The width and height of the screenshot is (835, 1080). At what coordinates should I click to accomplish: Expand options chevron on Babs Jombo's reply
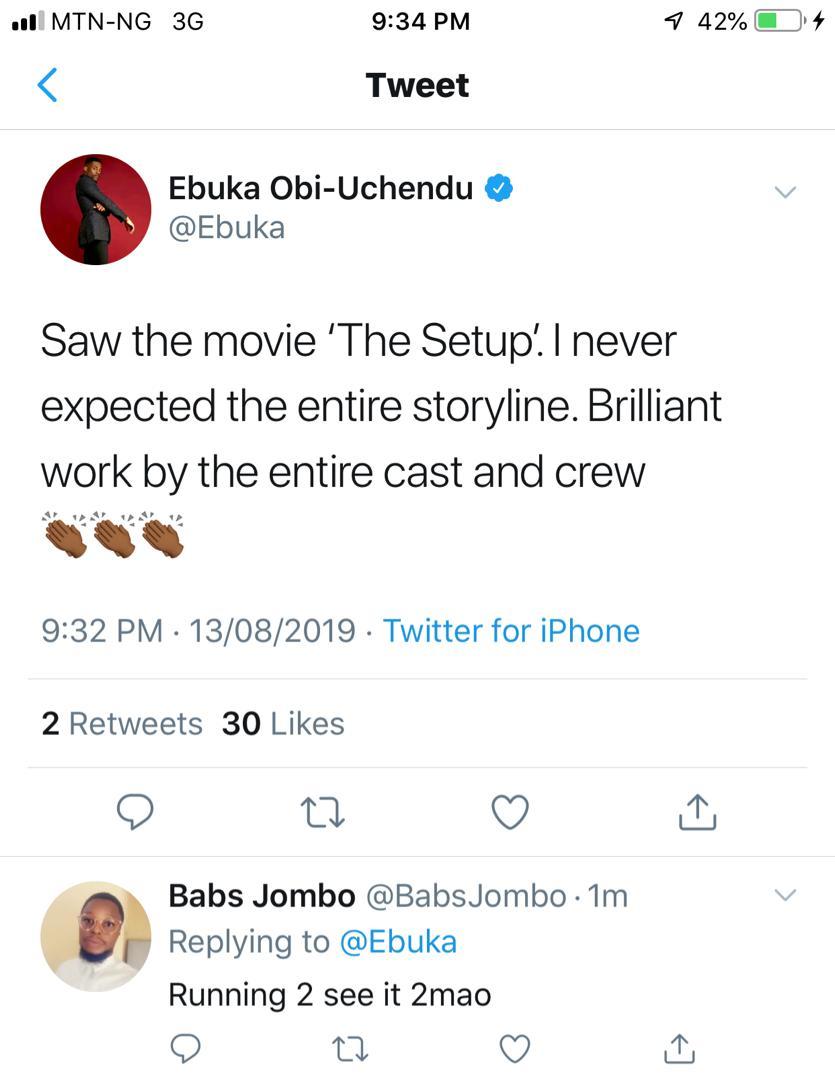coord(786,894)
